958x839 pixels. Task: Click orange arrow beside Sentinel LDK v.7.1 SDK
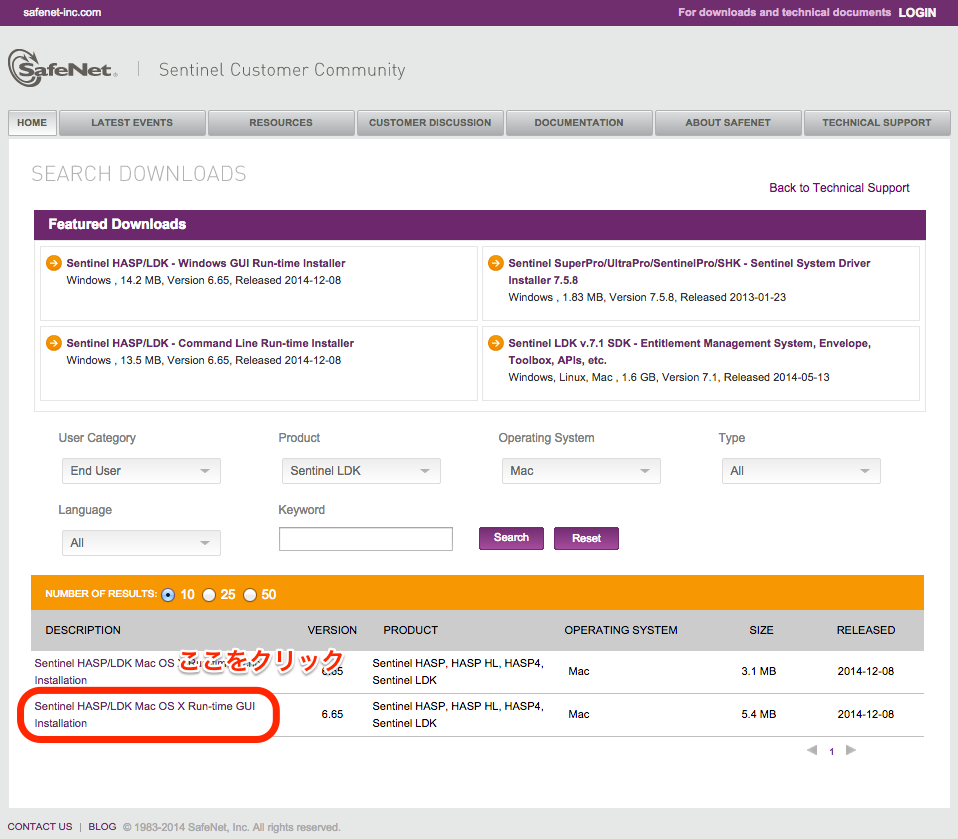pos(495,343)
